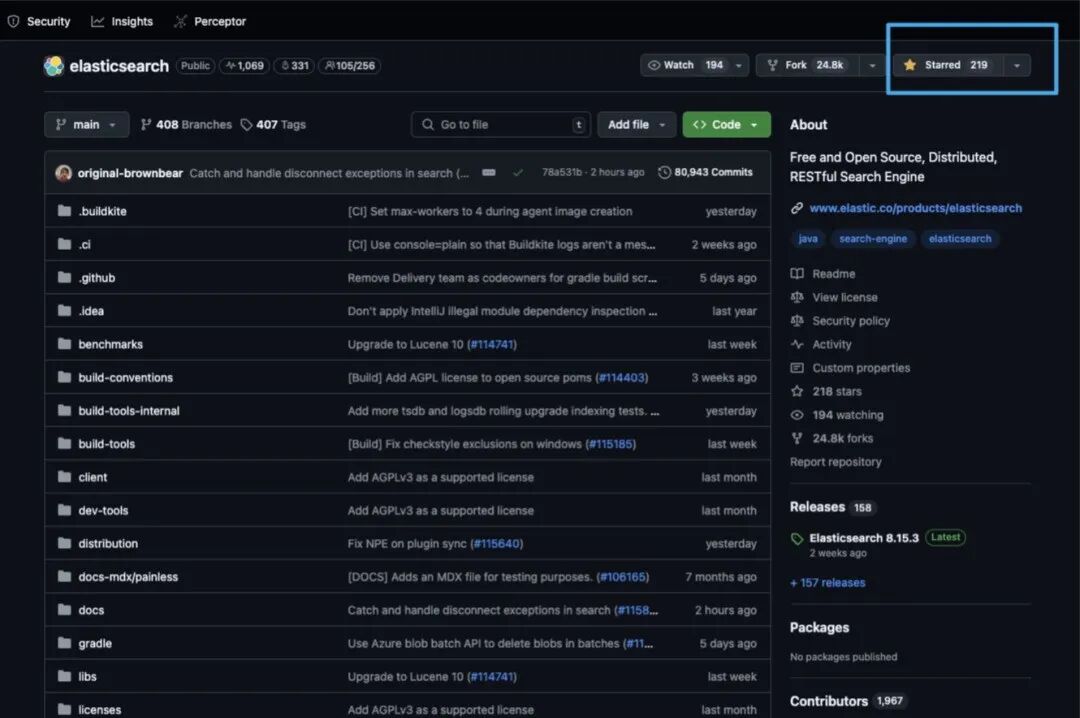
Task: Open the libs folder
Action: coord(87,677)
